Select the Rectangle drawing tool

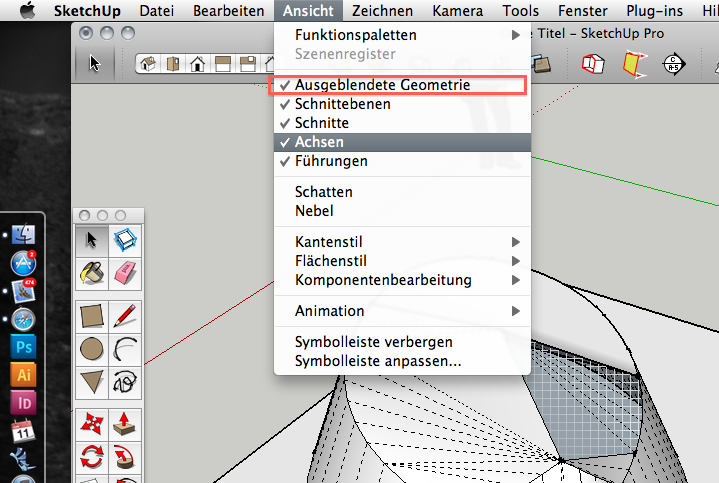tap(92, 316)
